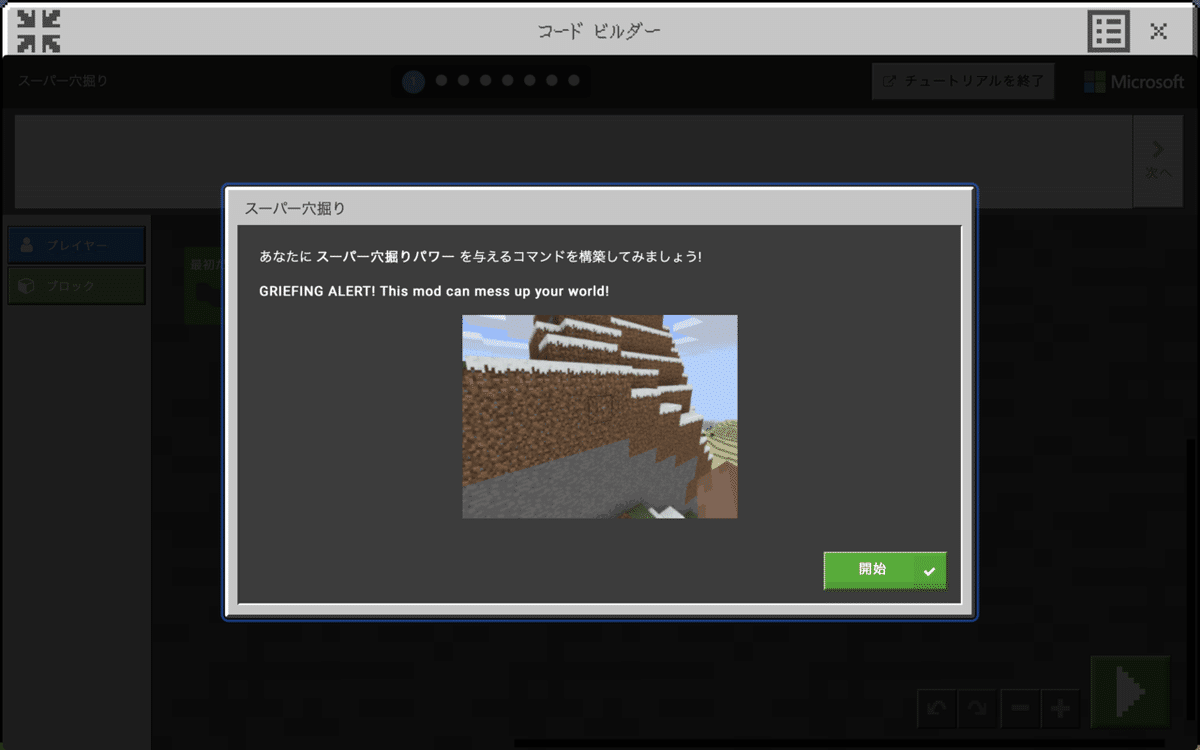Image resolution: width=1200 pixels, height=750 pixels.
Task: Click the zoom-in plus icon
Action: pos(1060,708)
